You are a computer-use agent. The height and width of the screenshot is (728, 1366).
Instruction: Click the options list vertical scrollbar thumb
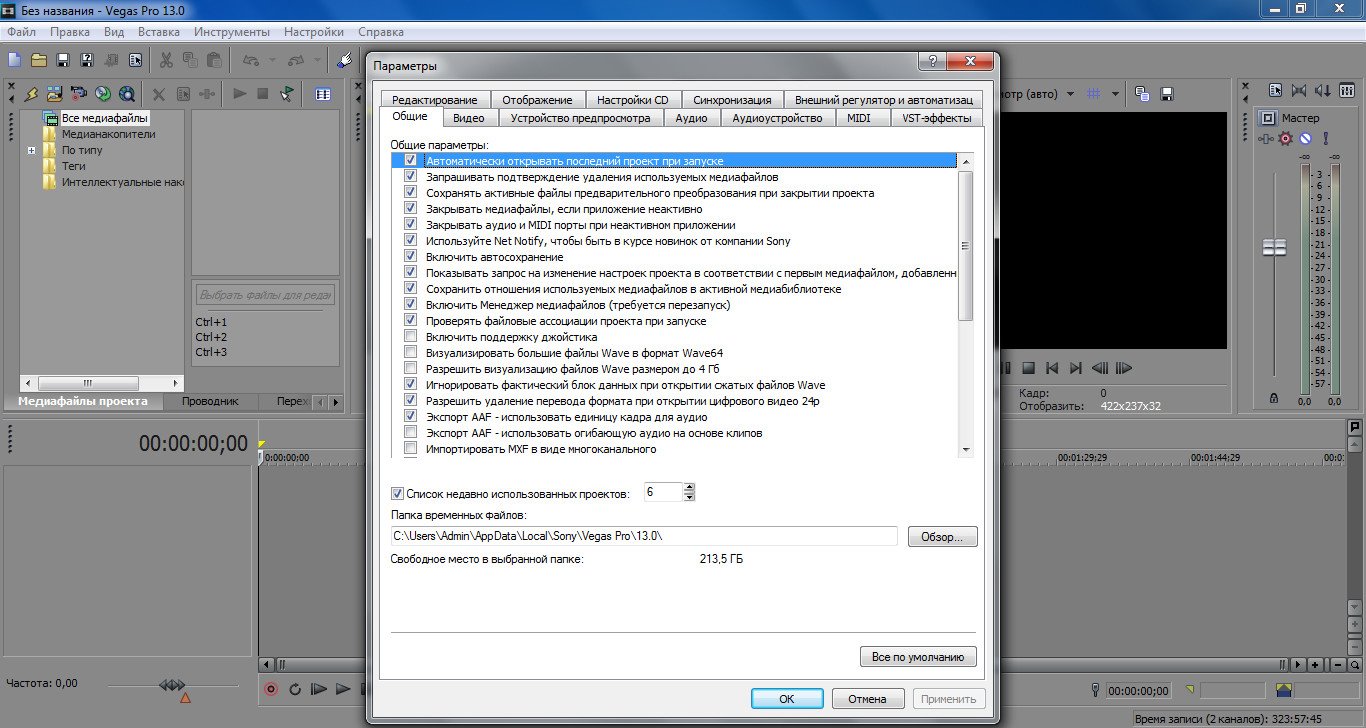pos(965,245)
